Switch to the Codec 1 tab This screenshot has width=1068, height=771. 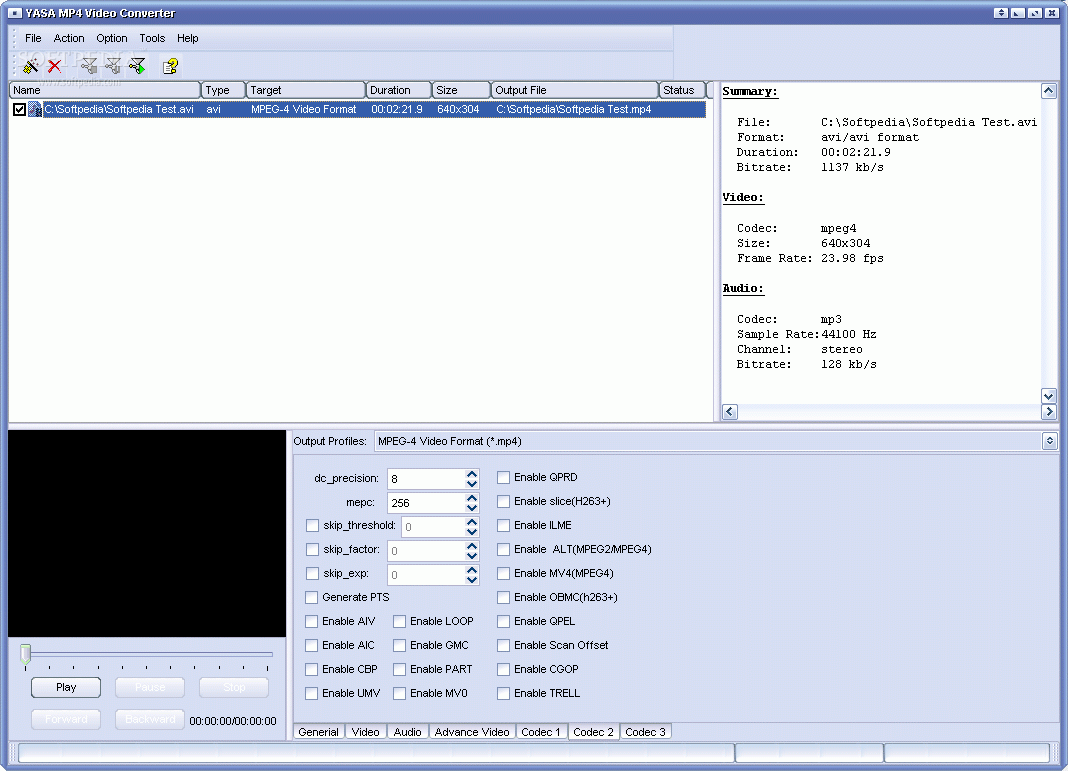[541, 731]
